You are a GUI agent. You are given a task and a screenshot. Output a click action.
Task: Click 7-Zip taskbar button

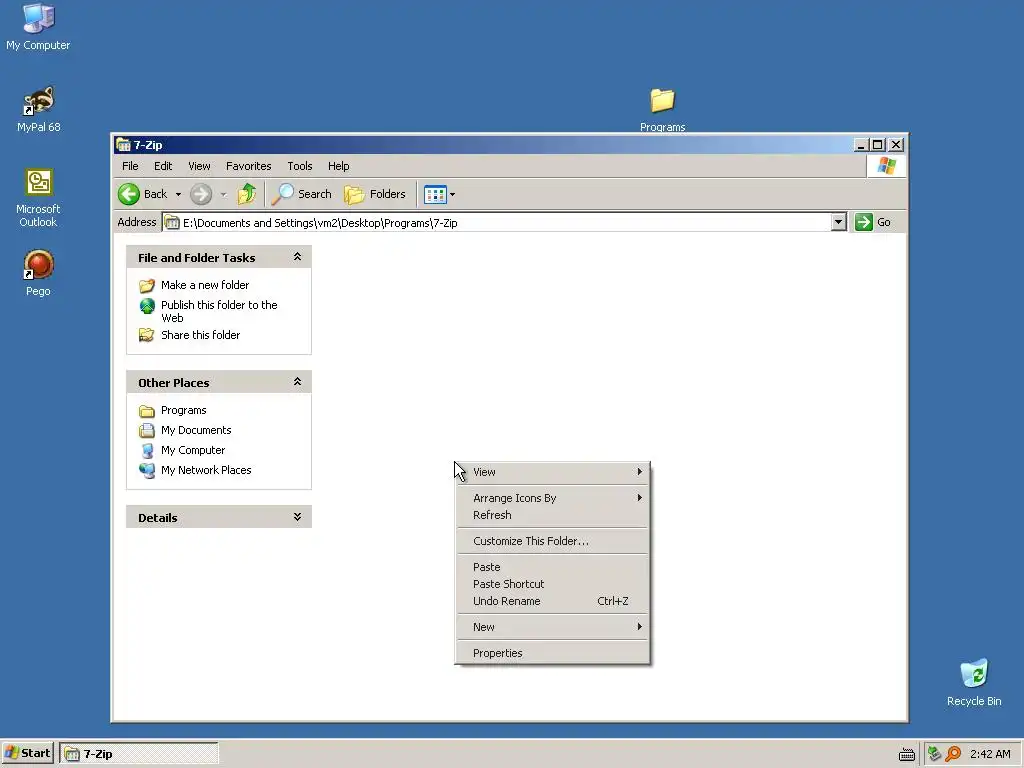pyautogui.click(x=138, y=754)
